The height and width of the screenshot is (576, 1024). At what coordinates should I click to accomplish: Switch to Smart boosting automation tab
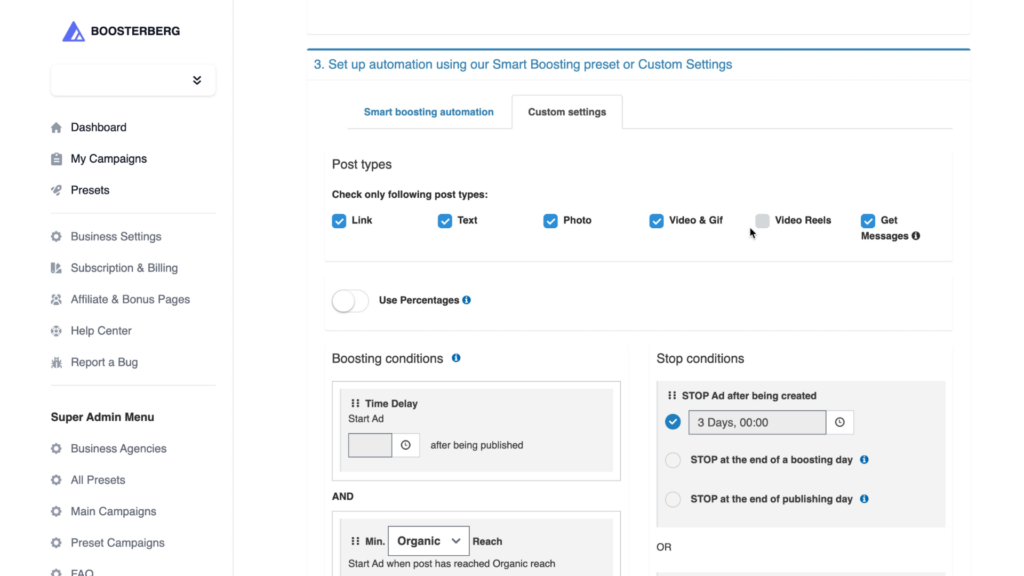[x=428, y=112]
